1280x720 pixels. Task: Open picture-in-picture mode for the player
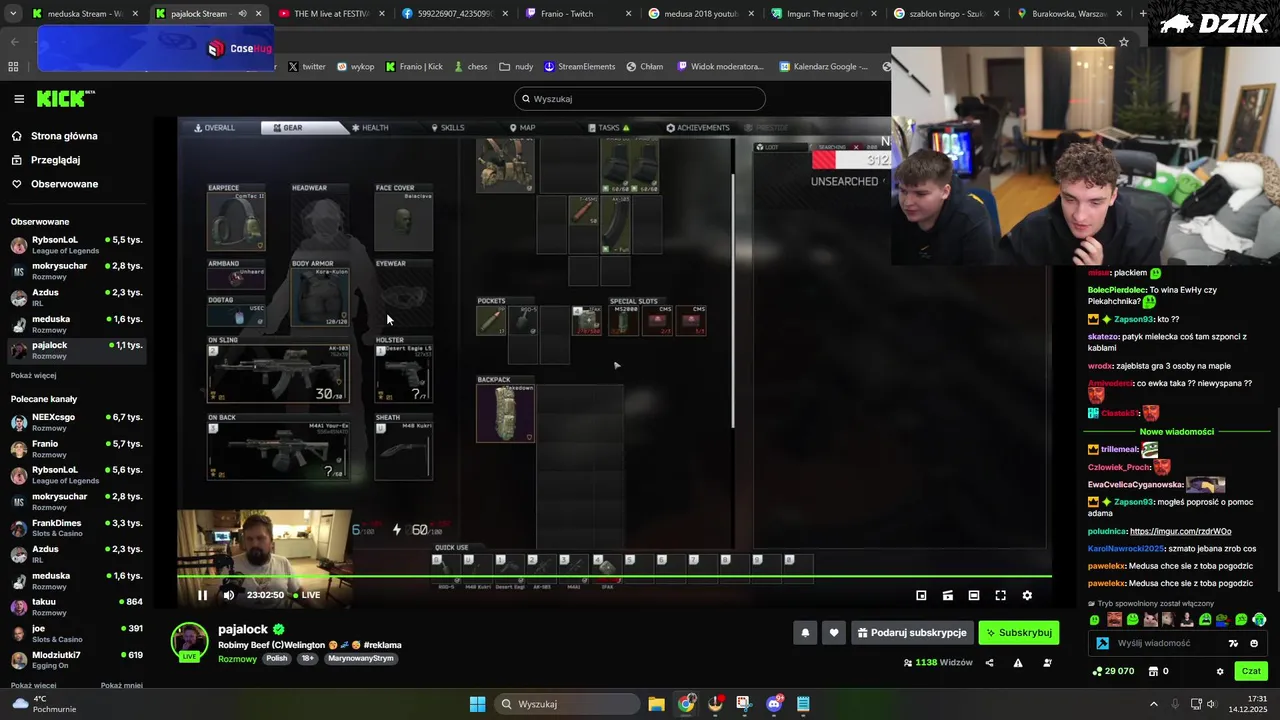[x=921, y=595]
